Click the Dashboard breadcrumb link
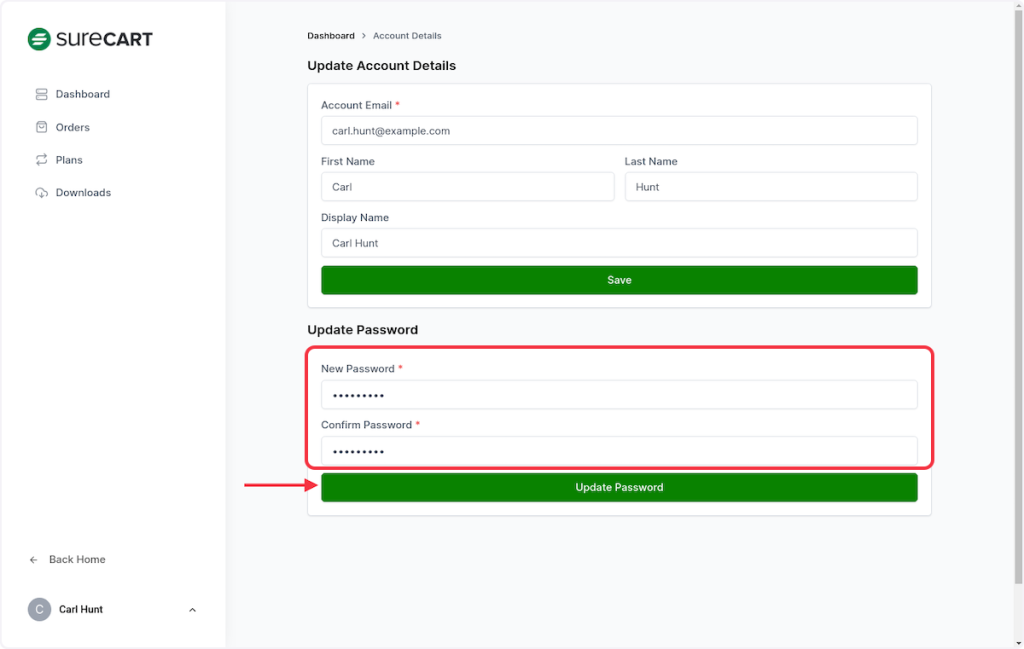 tap(330, 36)
